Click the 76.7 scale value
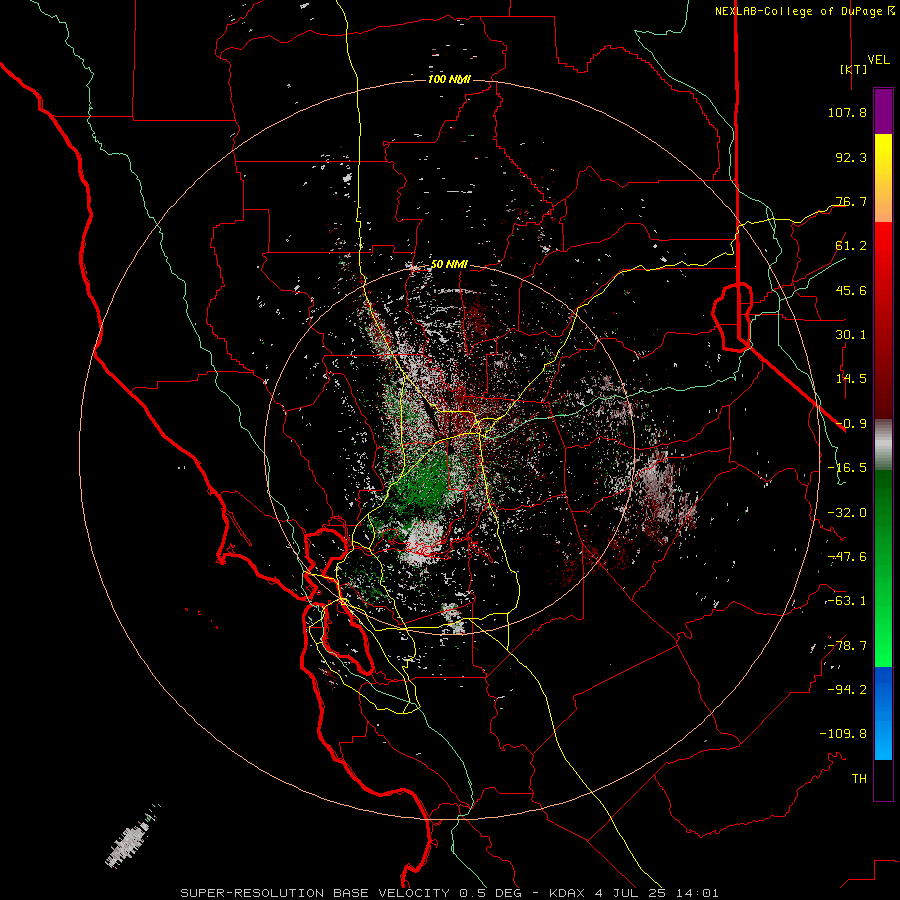Screen dimensions: 900x900 (x=851, y=201)
